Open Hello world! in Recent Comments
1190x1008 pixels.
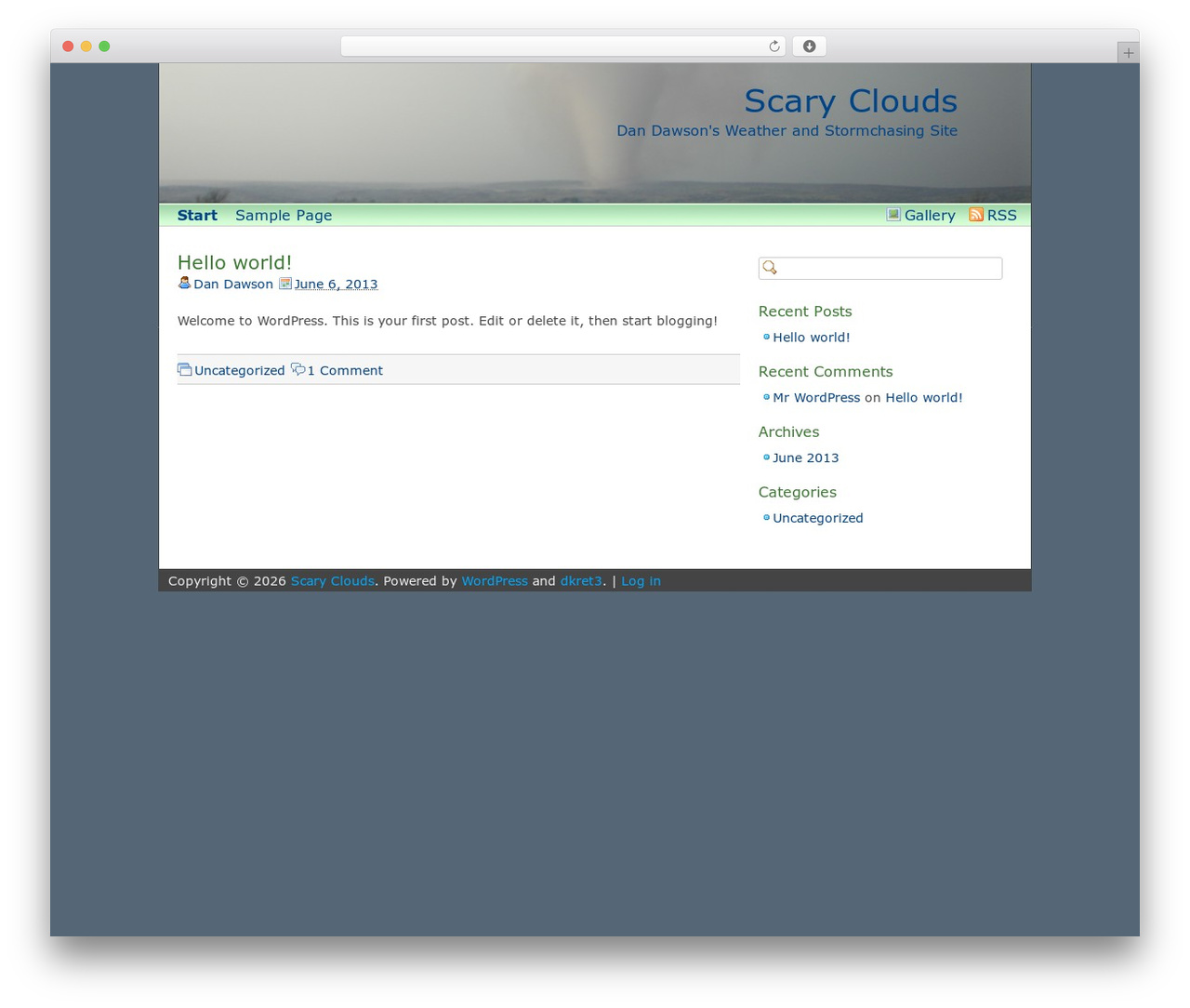924,398
